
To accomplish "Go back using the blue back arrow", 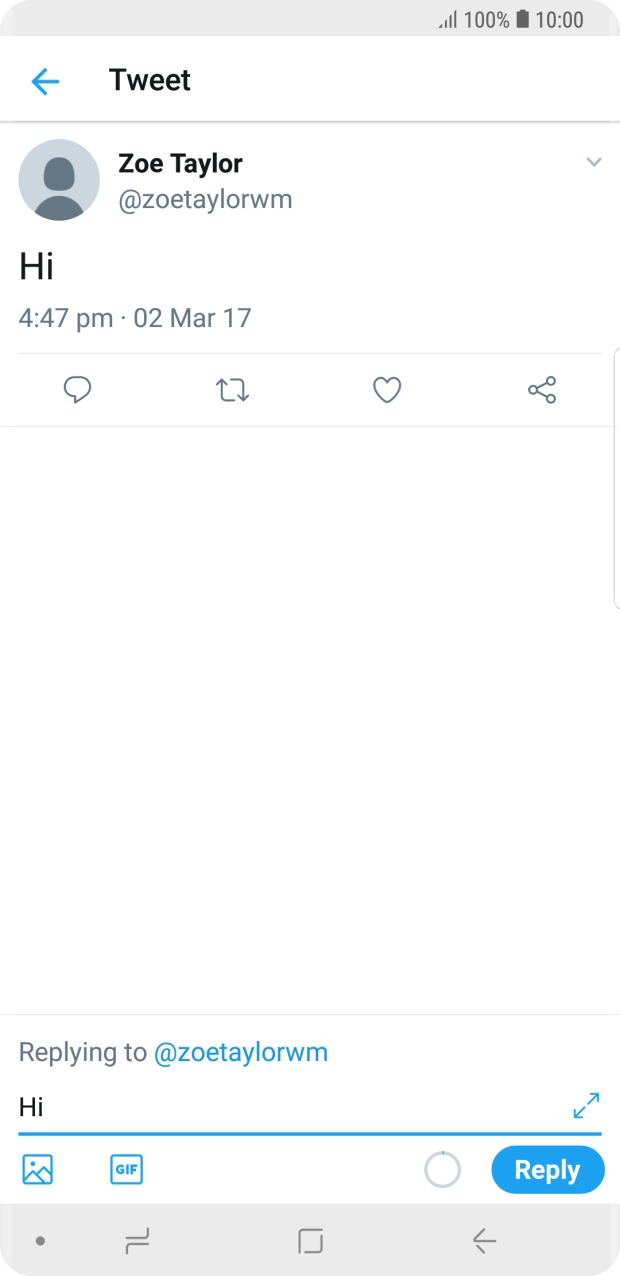I will tap(44, 80).
